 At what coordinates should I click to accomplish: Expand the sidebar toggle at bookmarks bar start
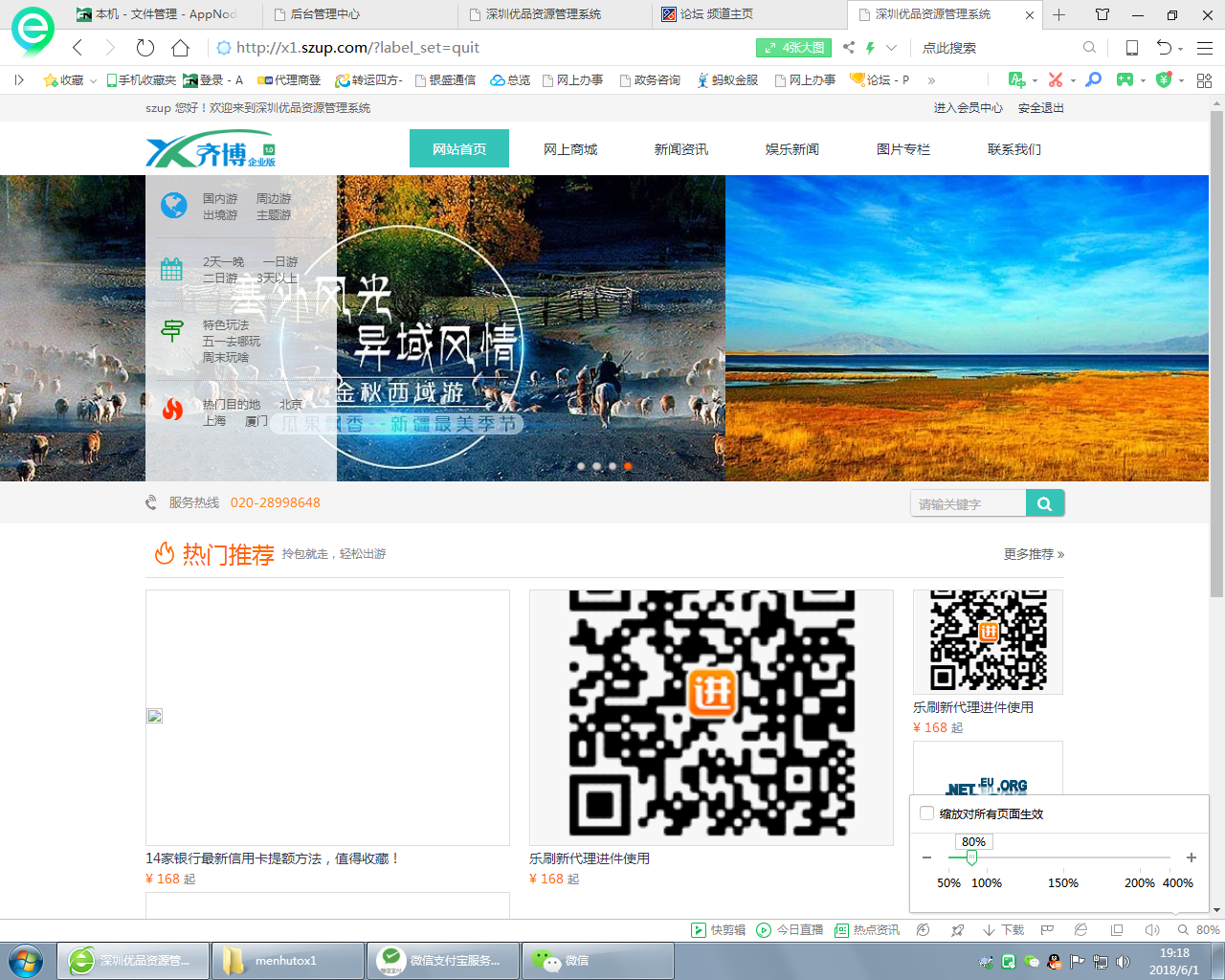tap(19, 80)
